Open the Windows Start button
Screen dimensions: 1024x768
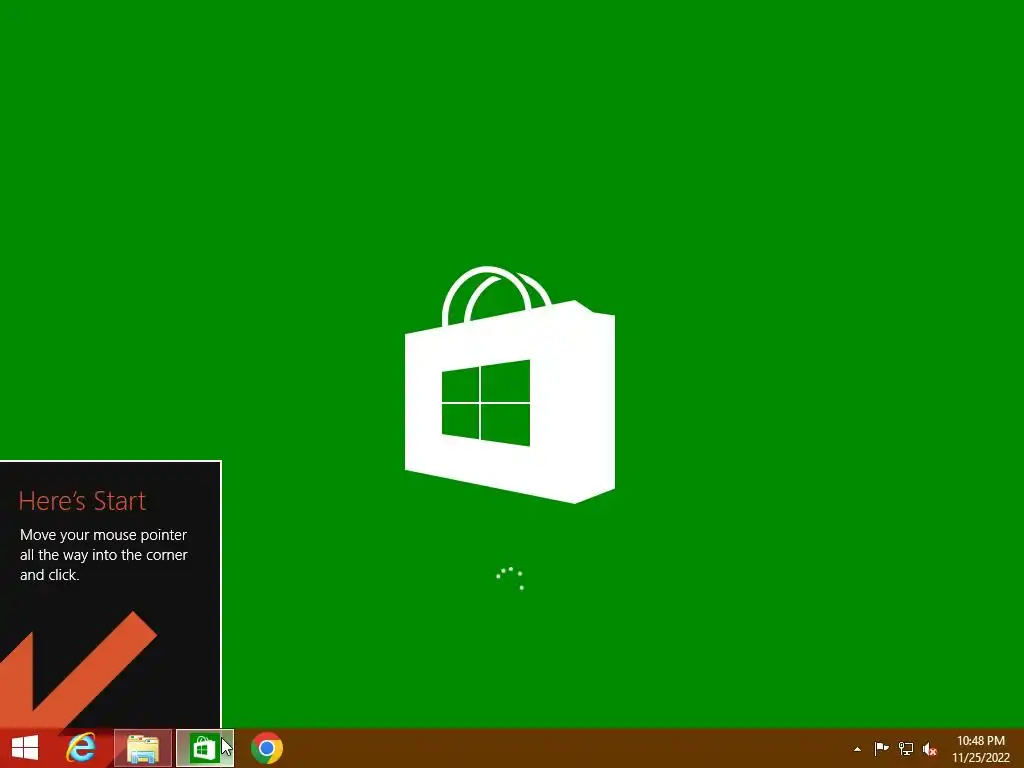pyautogui.click(x=25, y=748)
